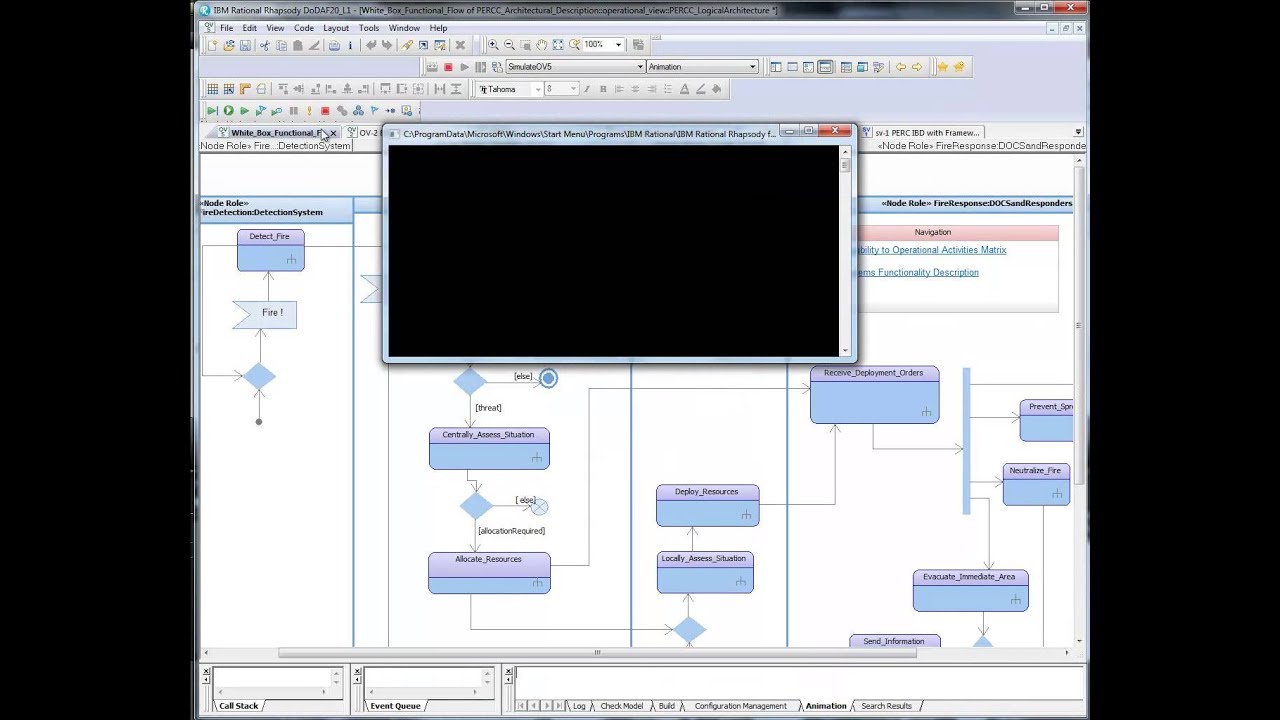Switch to the Build output tab
Viewport: 1280px width, 720px height.
click(666, 706)
